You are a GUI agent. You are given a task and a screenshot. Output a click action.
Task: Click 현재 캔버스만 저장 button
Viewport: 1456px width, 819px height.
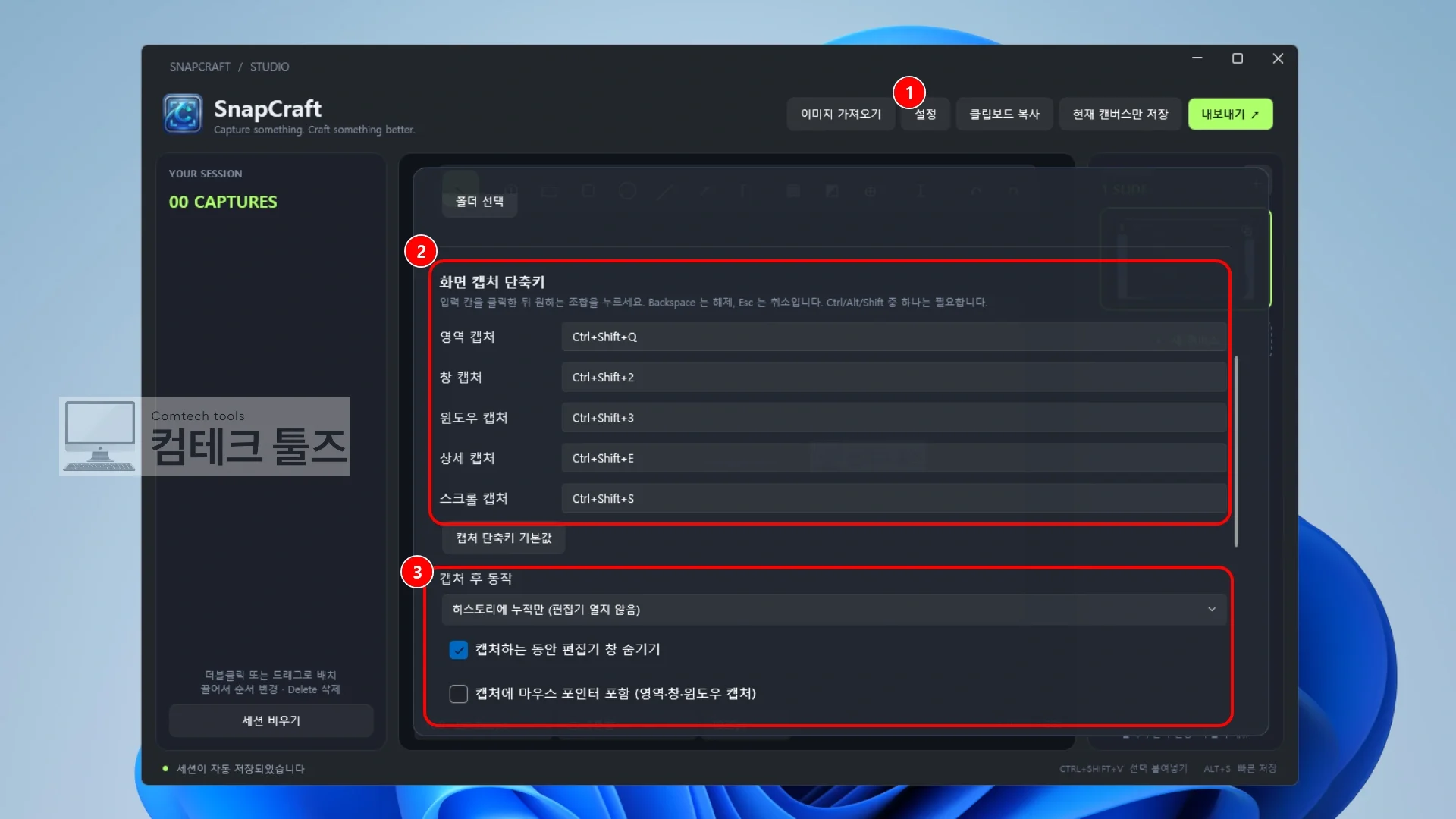pyautogui.click(x=1120, y=114)
